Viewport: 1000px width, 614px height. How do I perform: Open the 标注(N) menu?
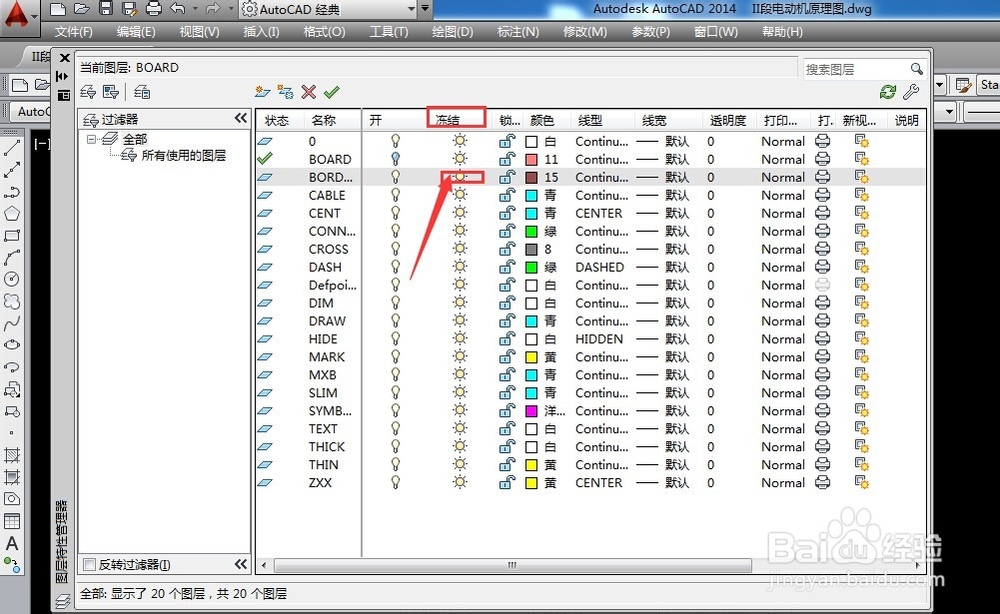[x=518, y=32]
